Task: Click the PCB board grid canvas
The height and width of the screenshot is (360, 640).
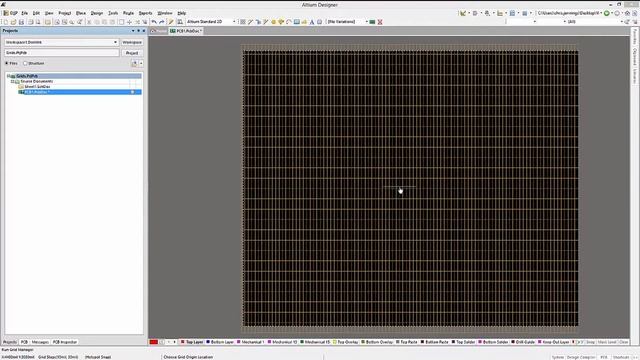Action: (410, 188)
